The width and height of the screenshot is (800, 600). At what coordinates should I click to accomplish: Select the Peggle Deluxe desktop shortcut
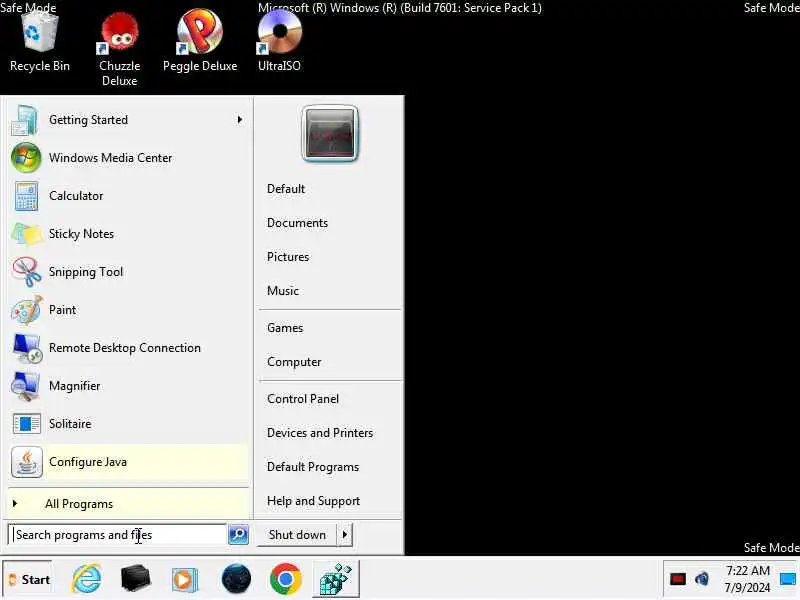pos(200,41)
